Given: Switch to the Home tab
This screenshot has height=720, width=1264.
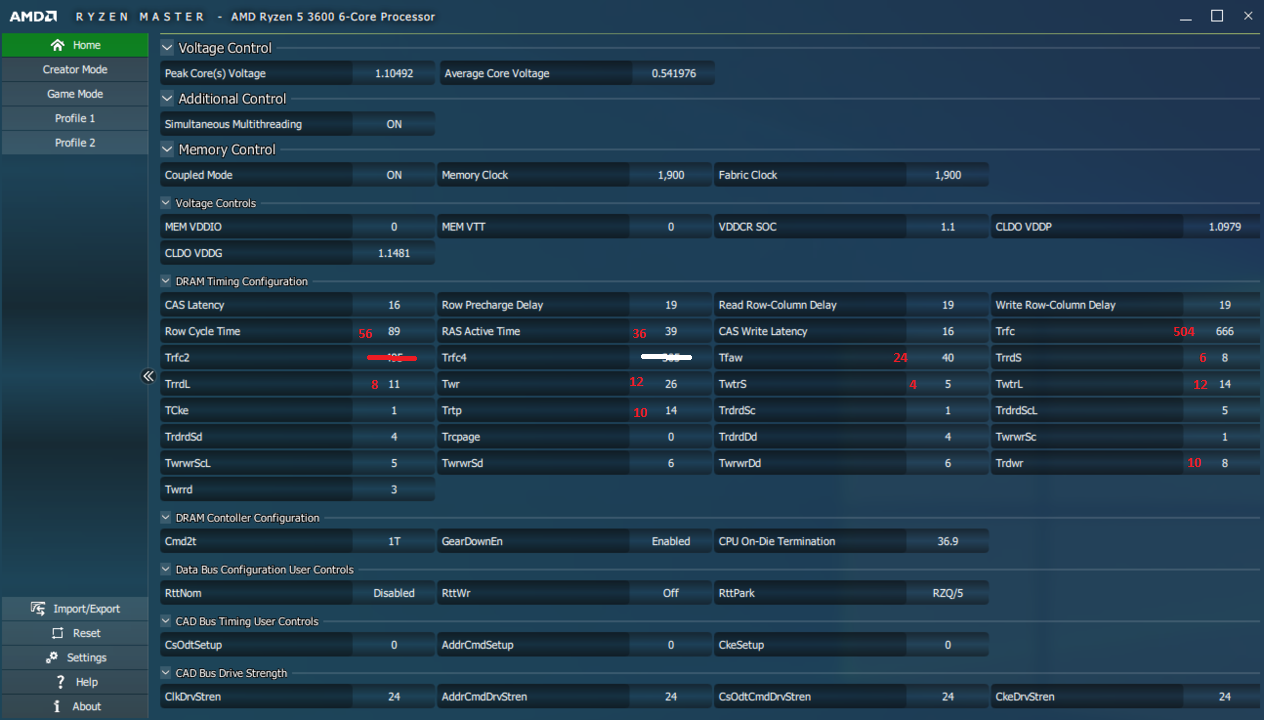Looking at the screenshot, I should [x=75, y=45].
